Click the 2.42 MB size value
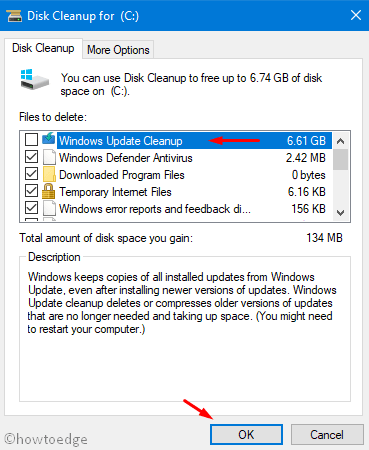Screen dimensions: 369x450 point(306,158)
